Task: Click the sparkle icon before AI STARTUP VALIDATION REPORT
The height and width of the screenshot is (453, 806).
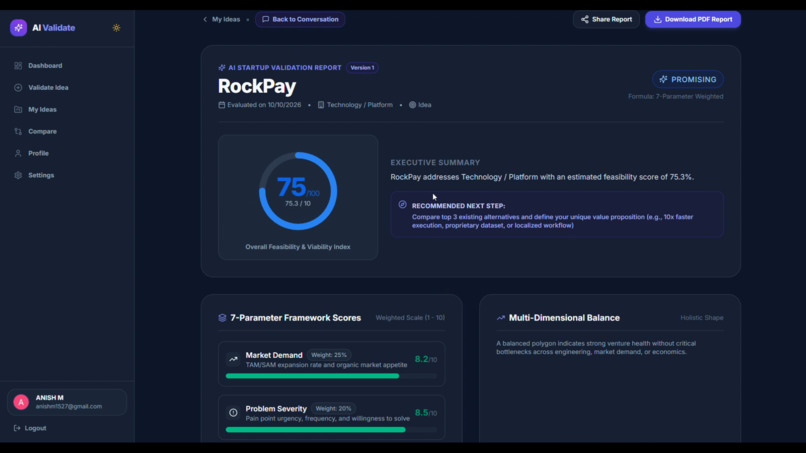Action: click(222, 68)
